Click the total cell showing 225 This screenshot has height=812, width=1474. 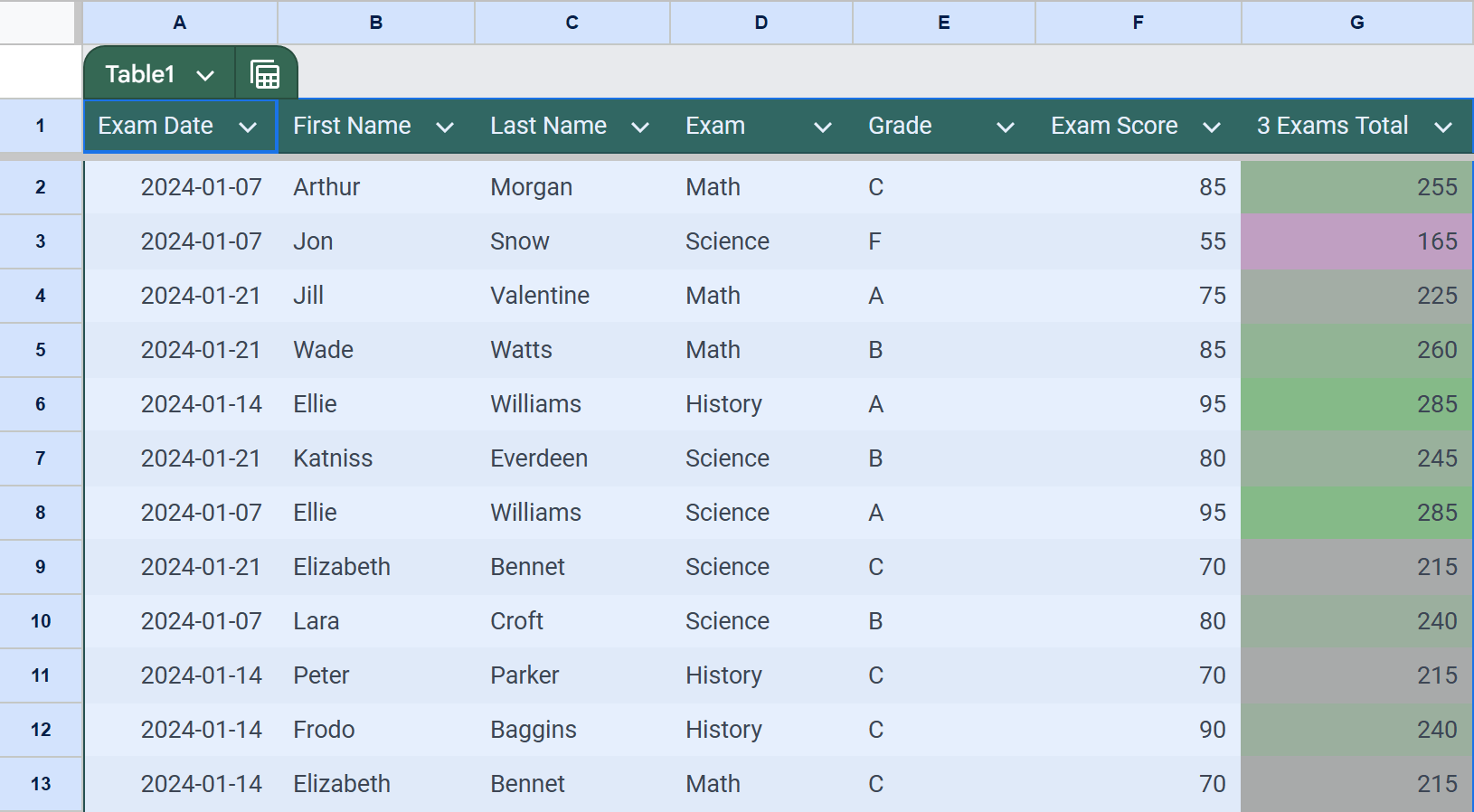coord(1356,296)
